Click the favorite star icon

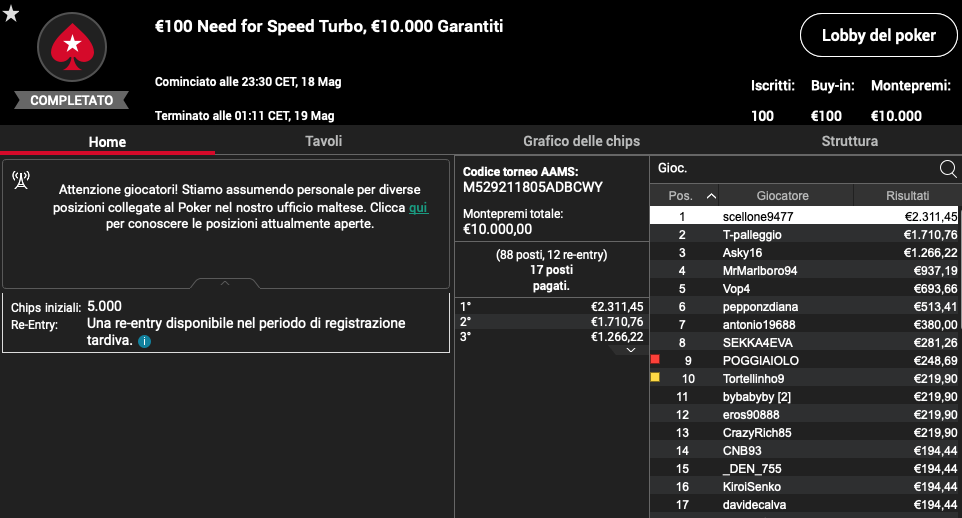(x=11, y=13)
